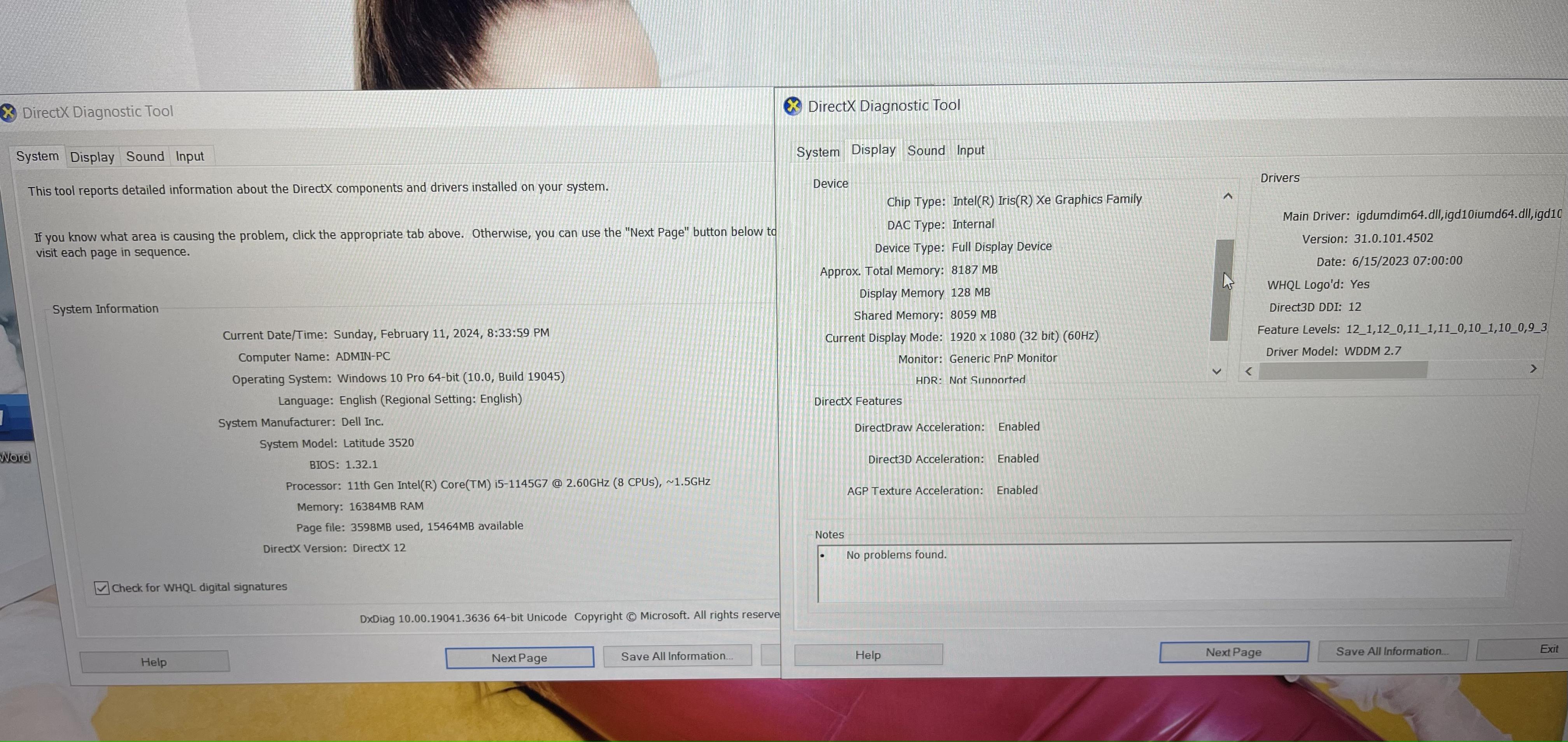
Task: Open the Input tab in the right window
Action: pos(970,150)
